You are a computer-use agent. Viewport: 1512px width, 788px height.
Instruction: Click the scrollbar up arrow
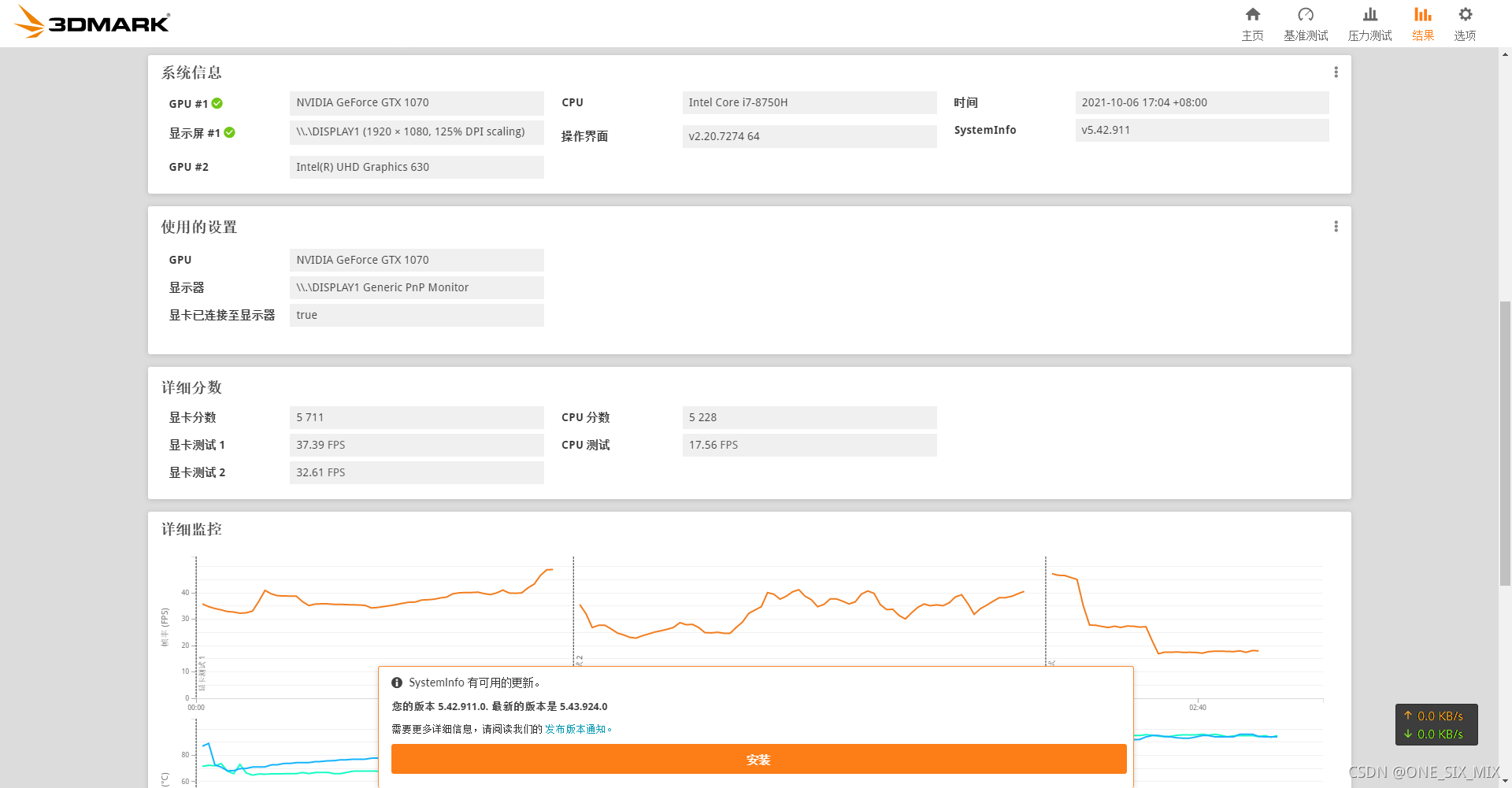click(x=1505, y=54)
